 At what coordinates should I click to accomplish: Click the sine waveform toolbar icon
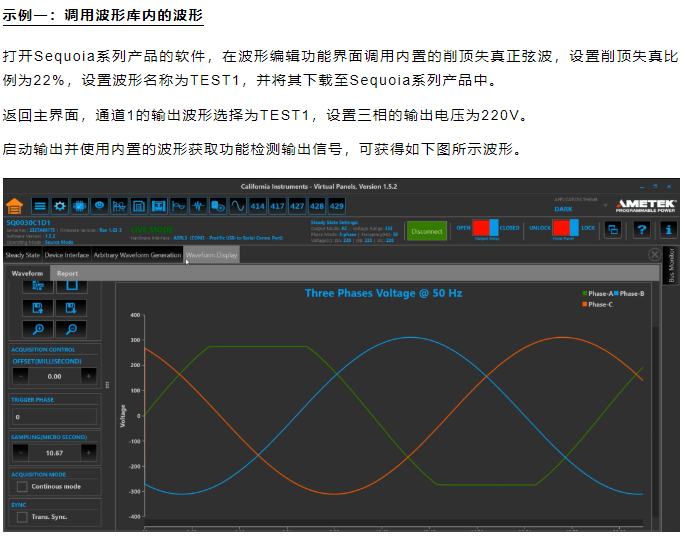coord(238,205)
